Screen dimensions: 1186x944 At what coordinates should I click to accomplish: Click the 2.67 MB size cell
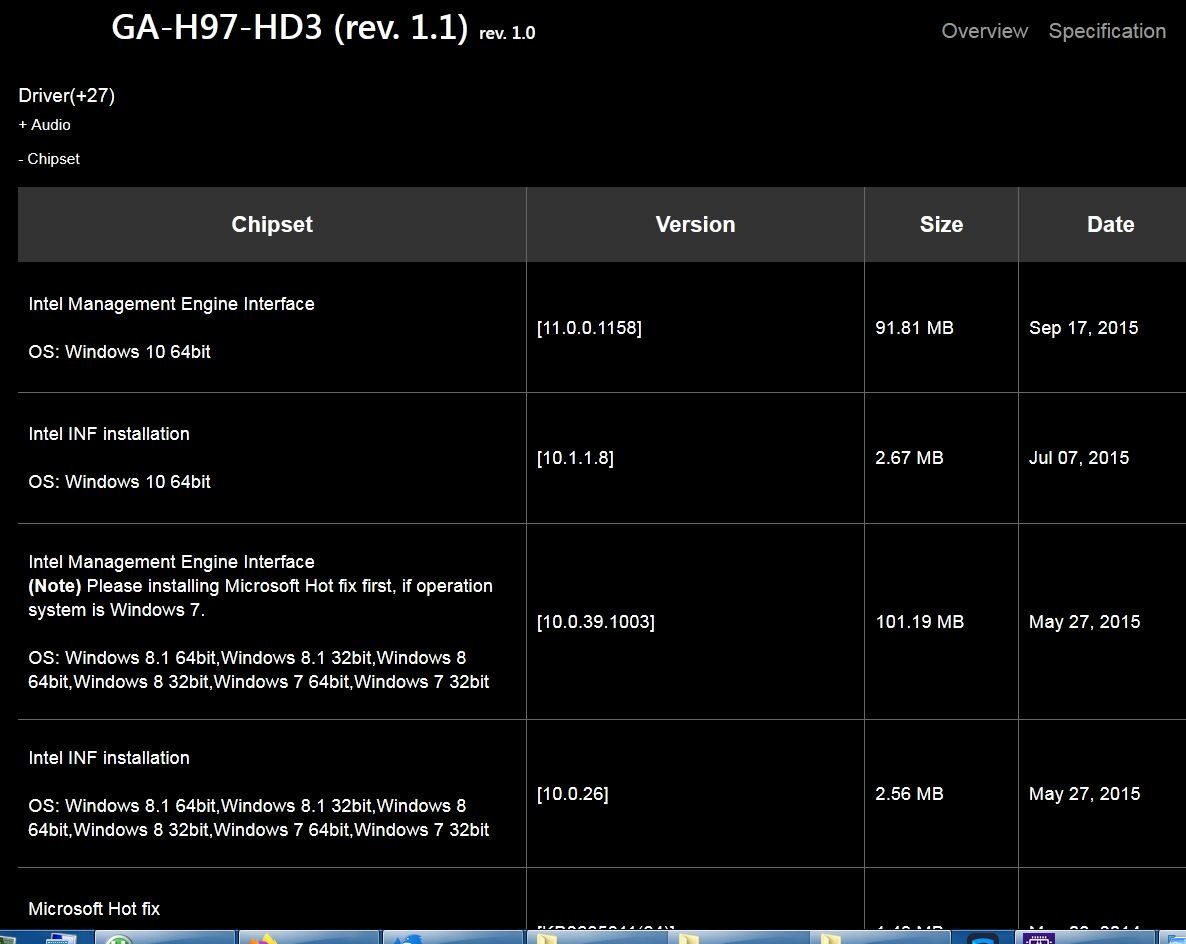(x=909, y=458)
